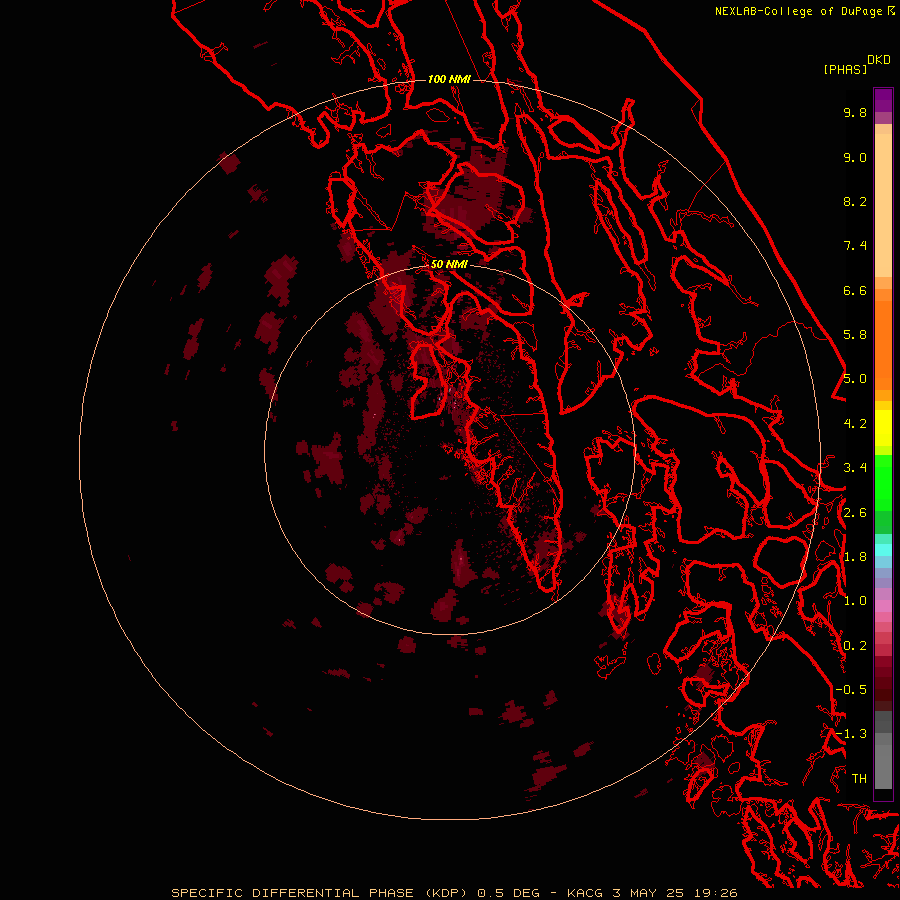Click the 50 NMI range ring label
This screenshot has height=900, width=900.
tap(449, 264)
